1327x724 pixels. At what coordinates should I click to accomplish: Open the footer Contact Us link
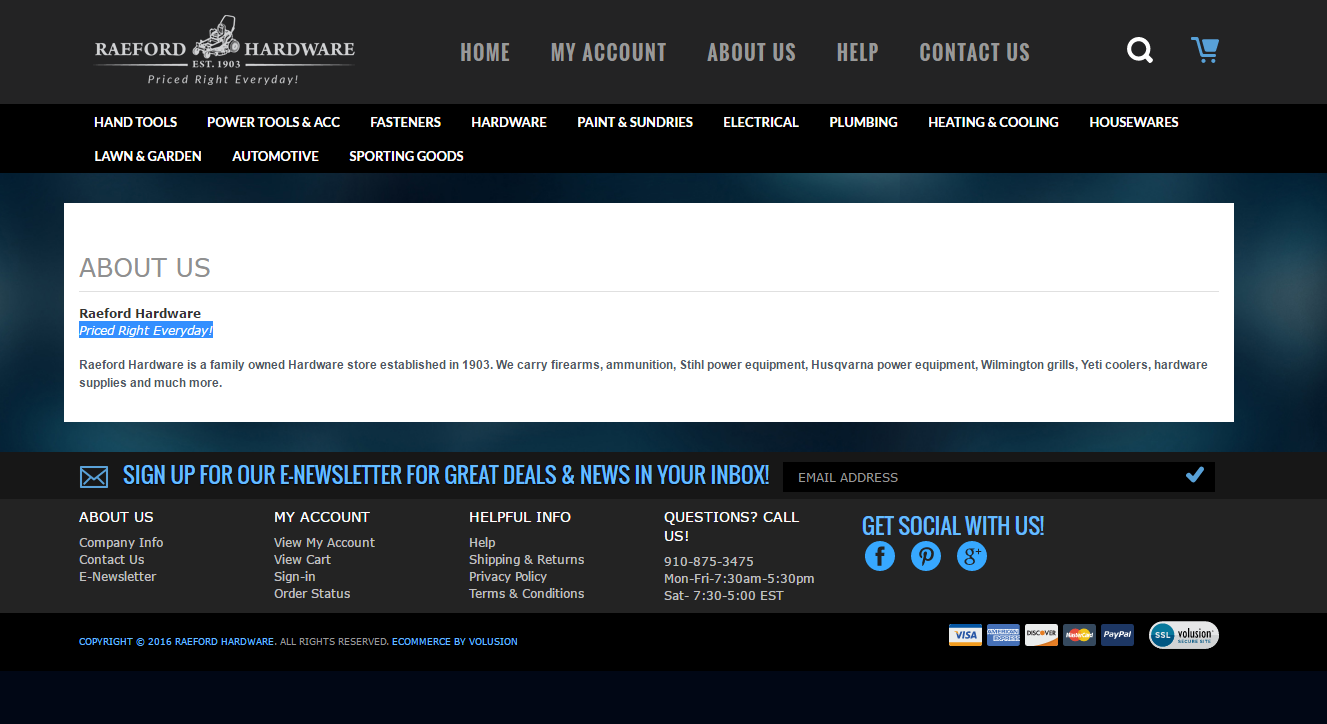click(112, 560)
